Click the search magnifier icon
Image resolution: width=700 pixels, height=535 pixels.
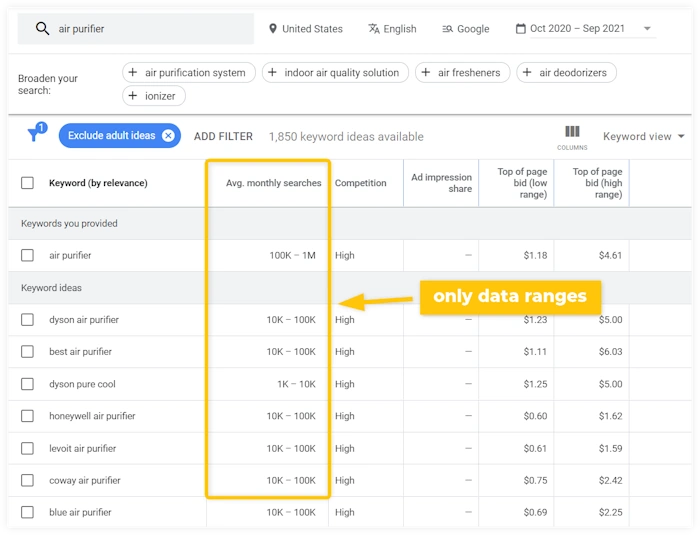42,29
